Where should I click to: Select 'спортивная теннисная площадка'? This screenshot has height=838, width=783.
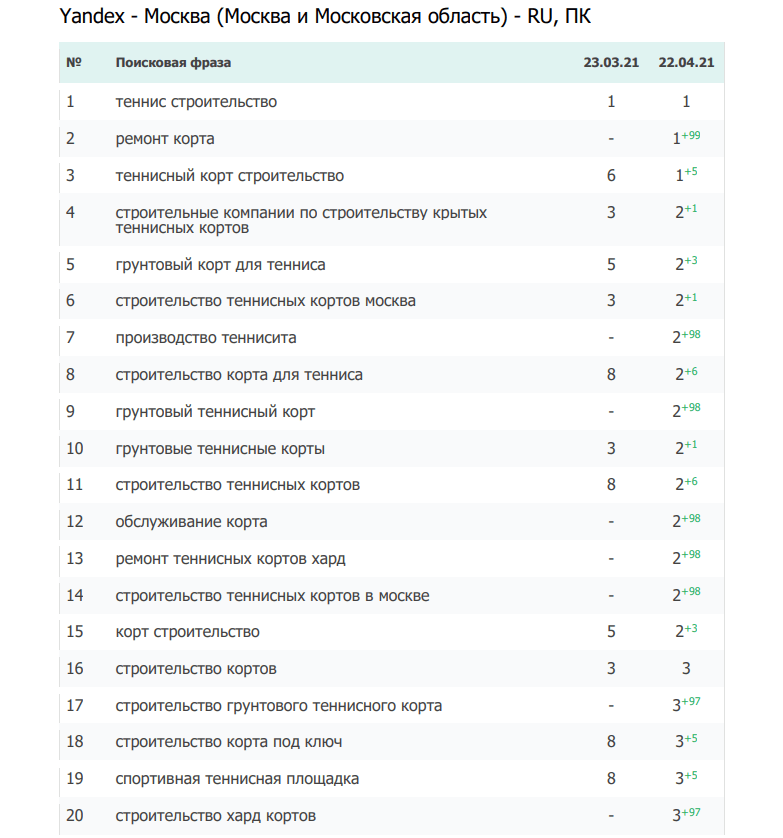pyautogui.click(x=237, y=779)
